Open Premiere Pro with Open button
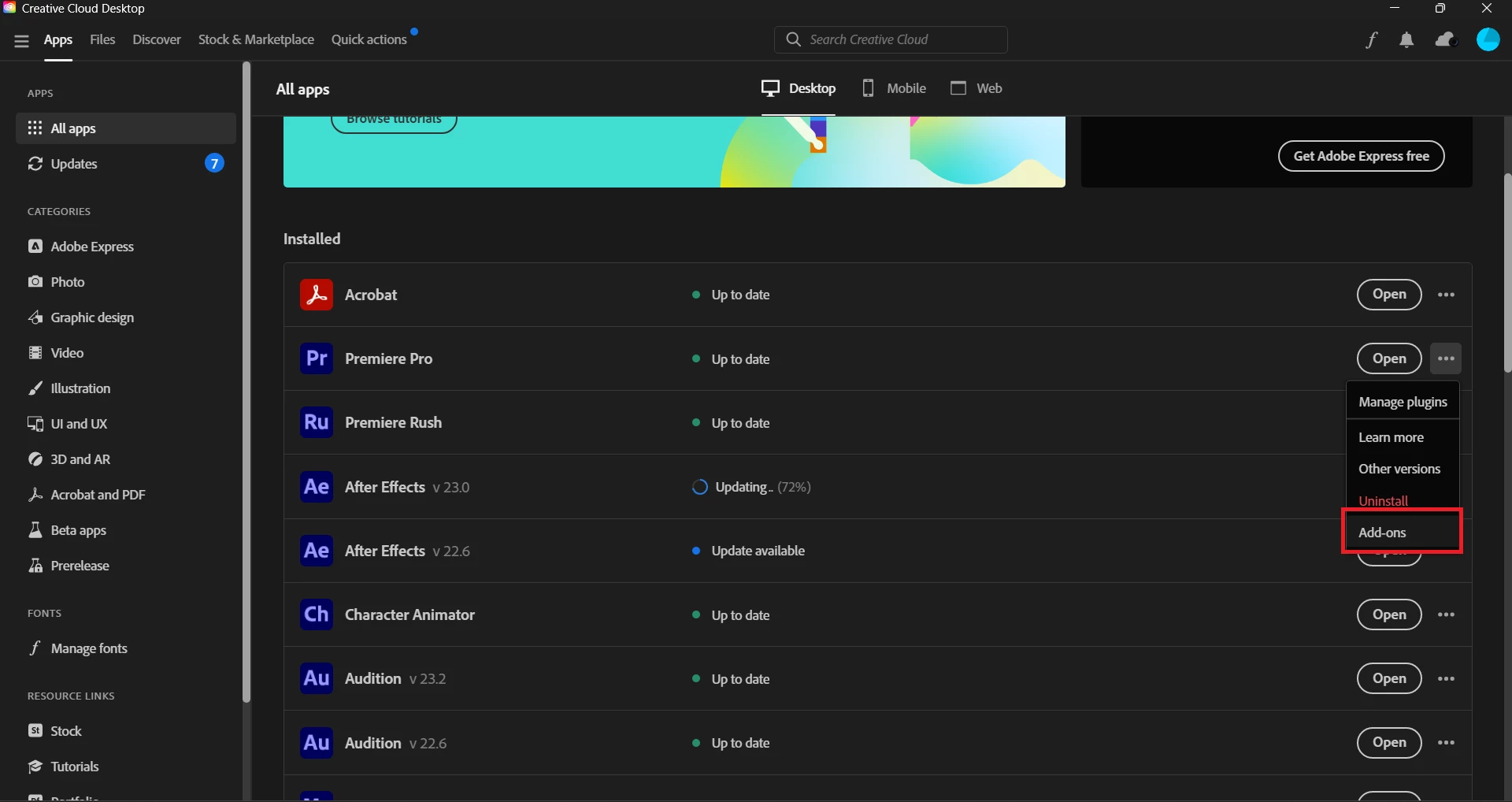The height and width of the screenshot is (802, 1512). pyautogui.click(x=1389, y=358)
